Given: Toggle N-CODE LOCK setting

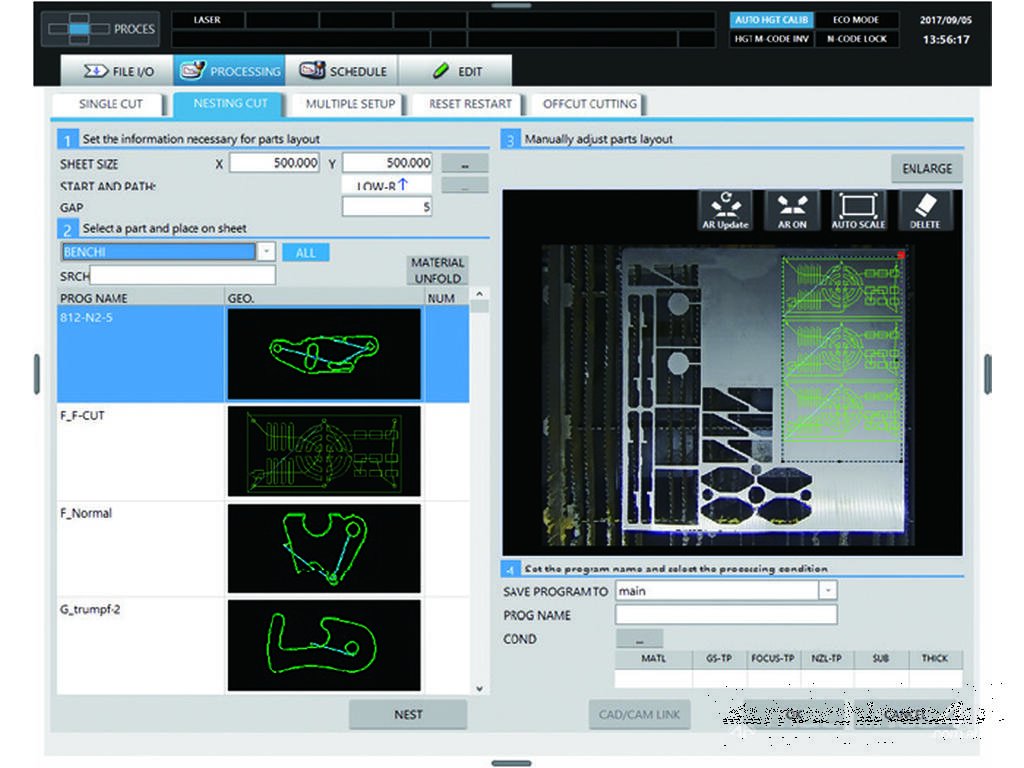Looking at the screenshot, I should [855, 40].
